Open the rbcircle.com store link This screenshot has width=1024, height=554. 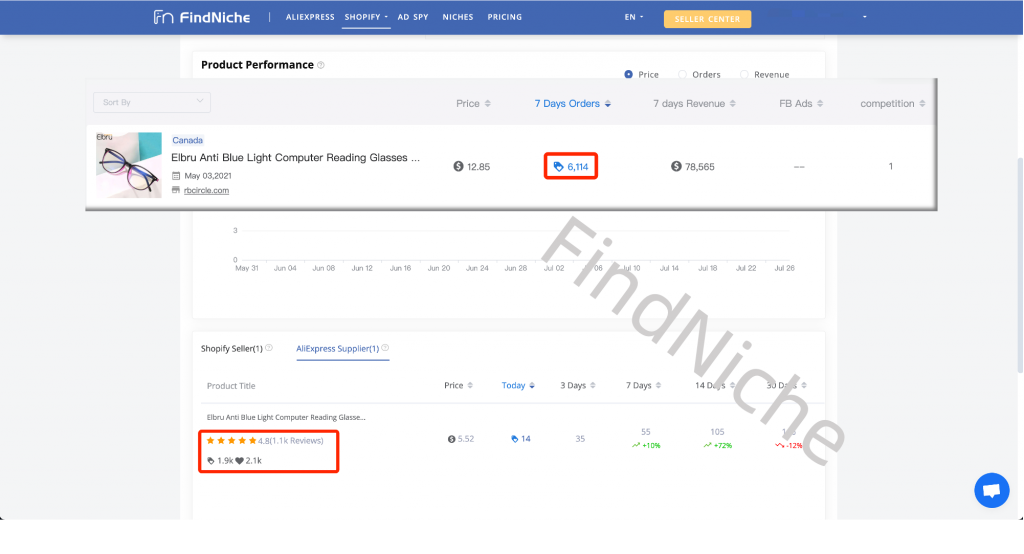206,190
